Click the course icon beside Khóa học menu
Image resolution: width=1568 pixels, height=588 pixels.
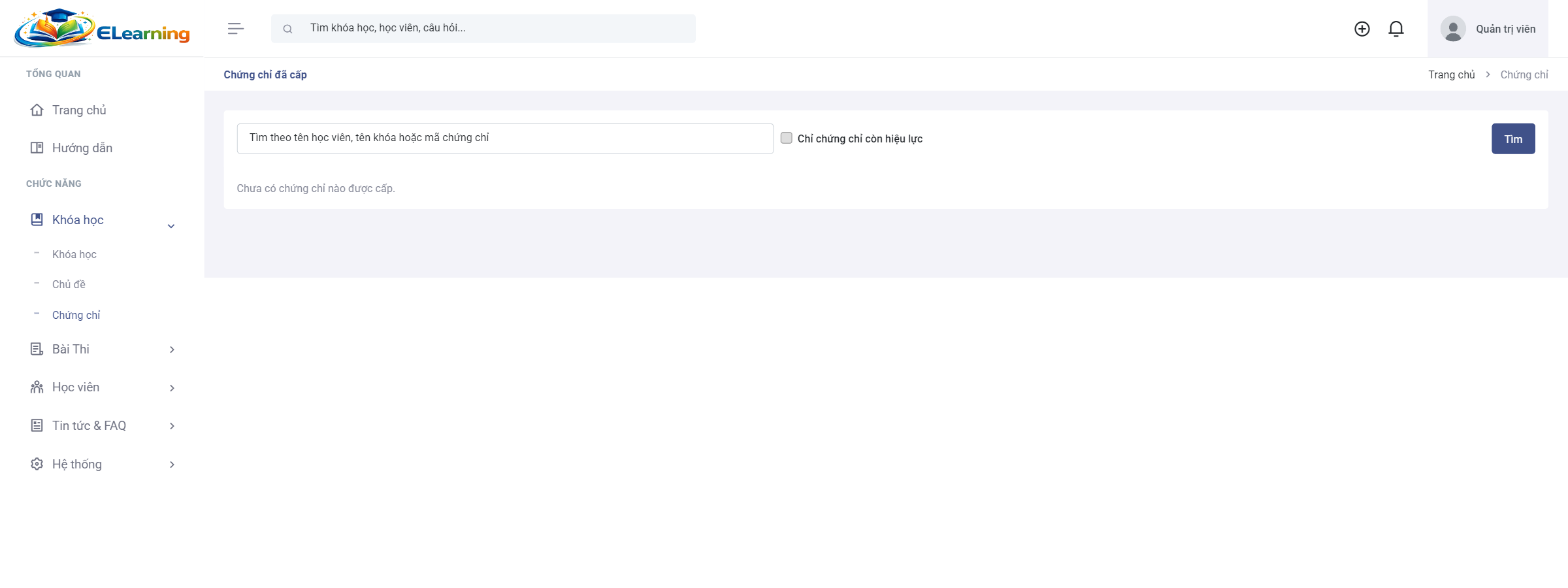(37, 220)
